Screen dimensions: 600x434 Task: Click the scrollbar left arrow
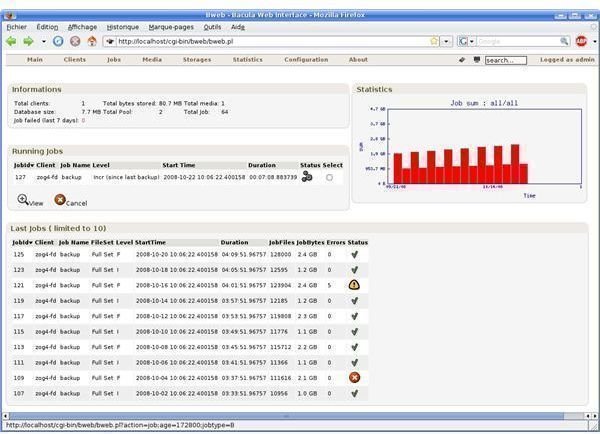point(5,416)
